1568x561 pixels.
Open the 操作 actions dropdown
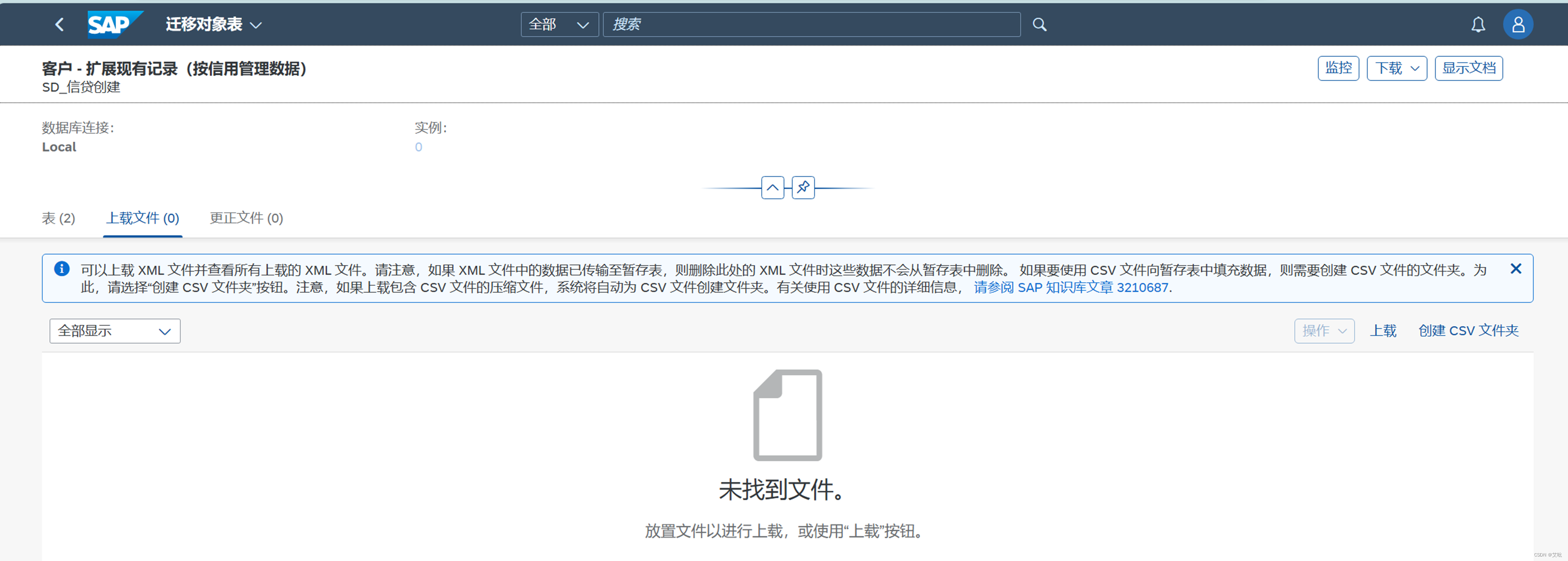click(1324, 331)
